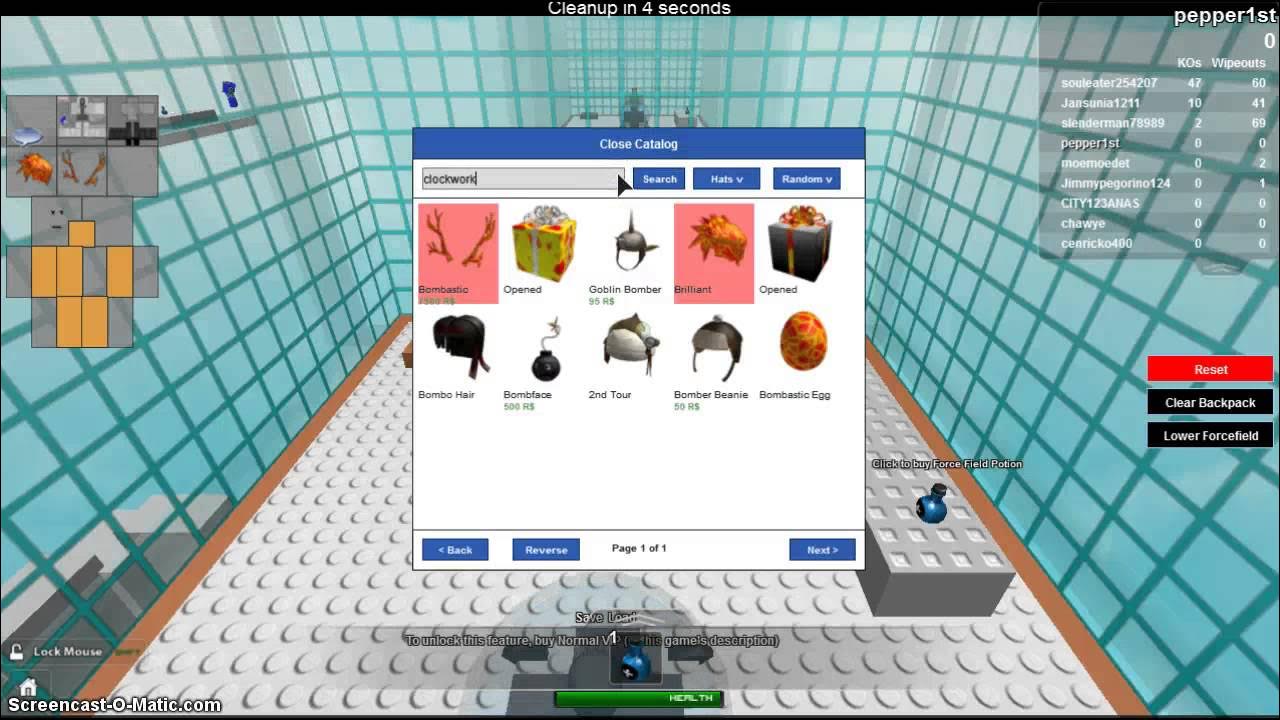Select cenricko400 in the player list

click(x=1096, y=243)
